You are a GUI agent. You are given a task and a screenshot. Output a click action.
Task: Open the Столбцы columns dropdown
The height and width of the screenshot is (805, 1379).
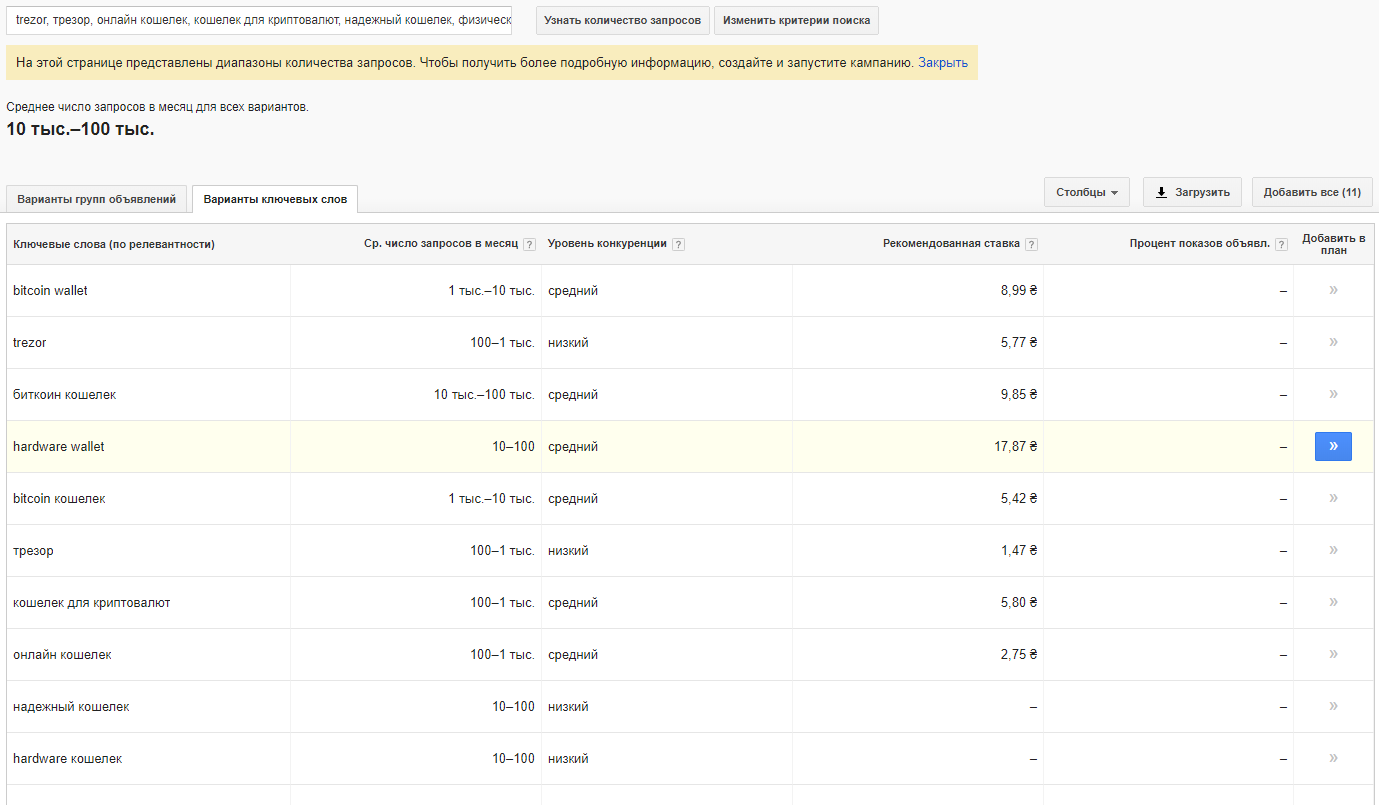pyautogui.click(x=1086, y=192)
